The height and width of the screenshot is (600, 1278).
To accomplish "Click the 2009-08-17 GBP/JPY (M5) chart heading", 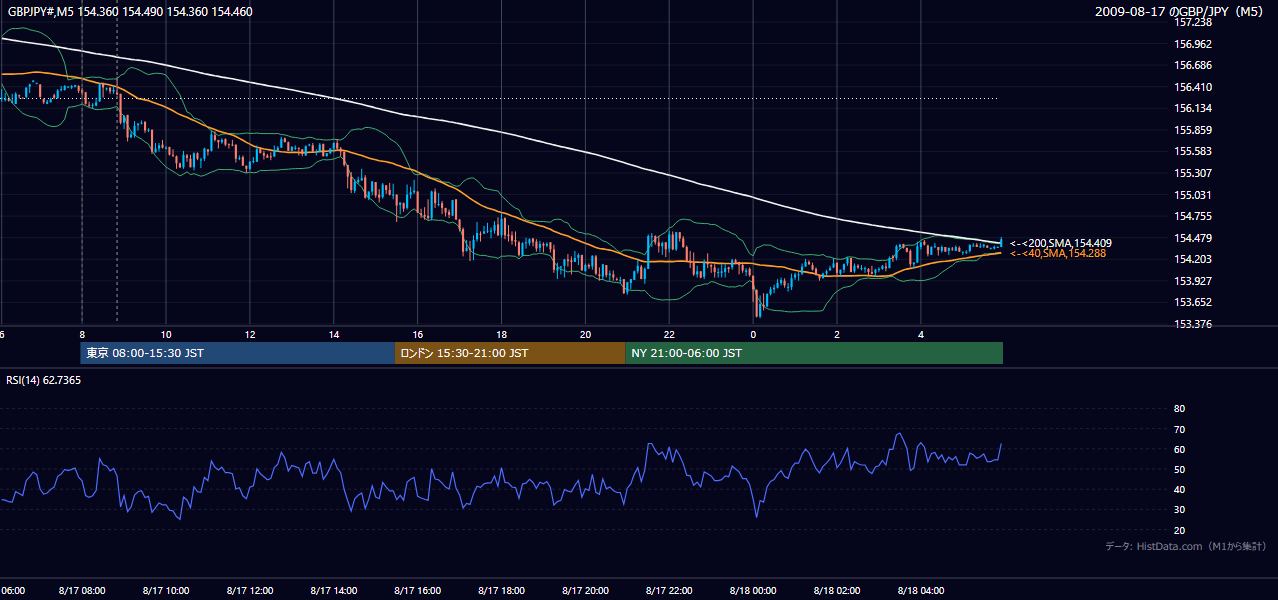I will (x=1179, y=12).
